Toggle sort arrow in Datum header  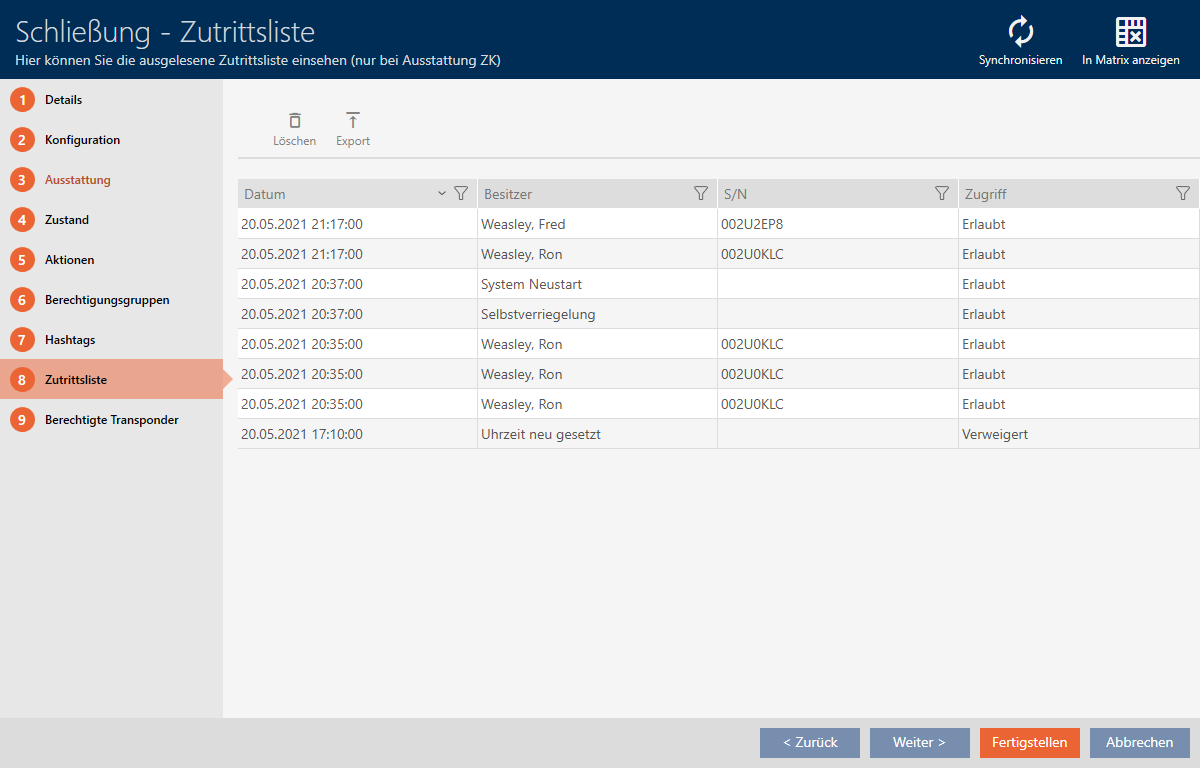442,194
